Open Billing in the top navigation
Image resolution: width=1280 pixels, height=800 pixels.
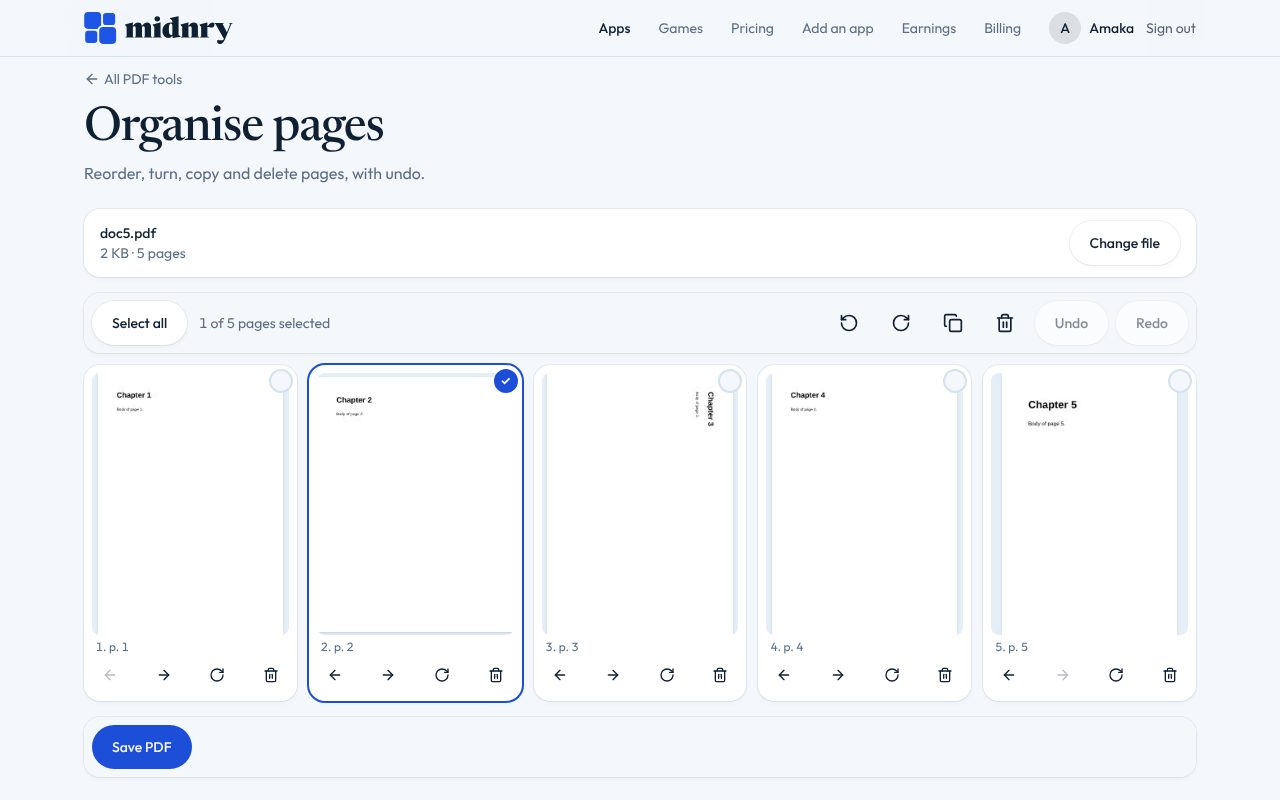pos(1002,28)
